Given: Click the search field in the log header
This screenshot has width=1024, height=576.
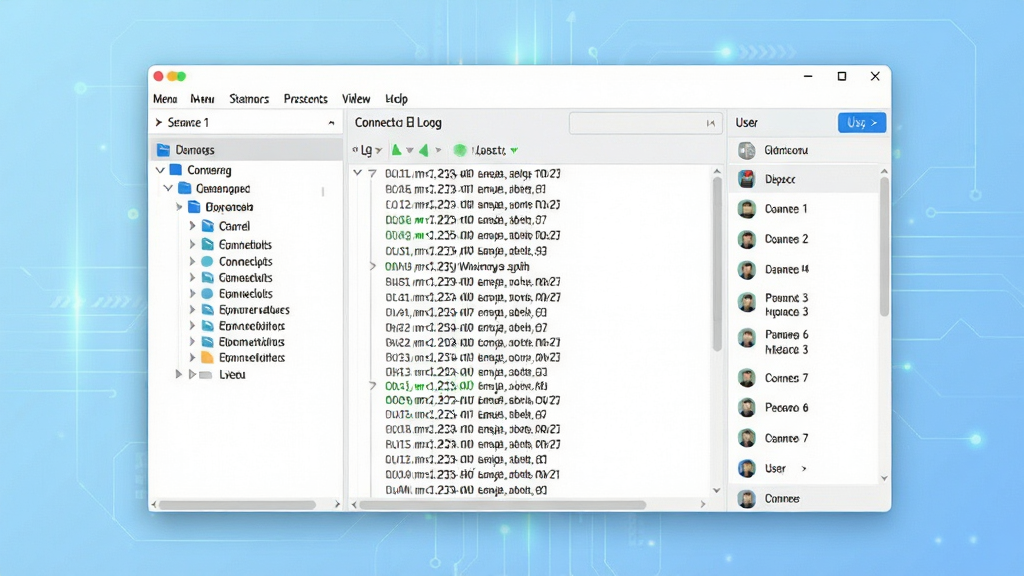Looking at the screenshot, I should [x=646, y=123].
